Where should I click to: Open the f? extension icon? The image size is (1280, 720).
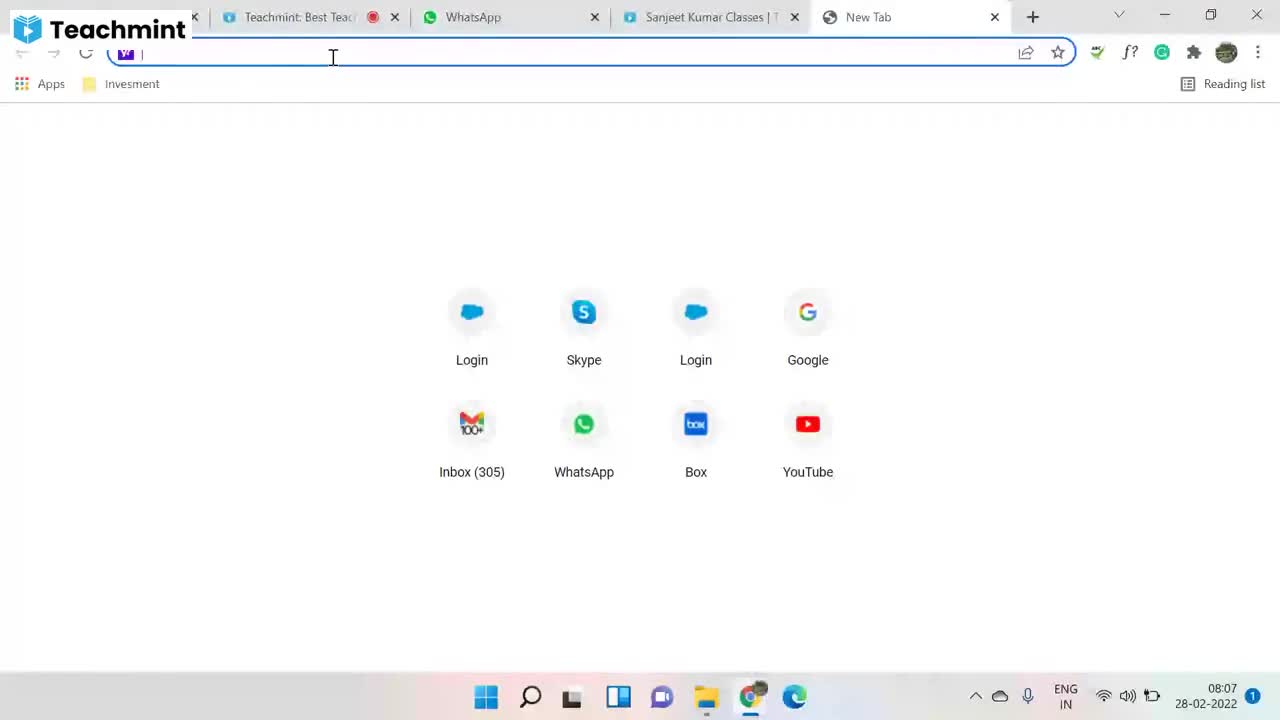coord(1130,53)
